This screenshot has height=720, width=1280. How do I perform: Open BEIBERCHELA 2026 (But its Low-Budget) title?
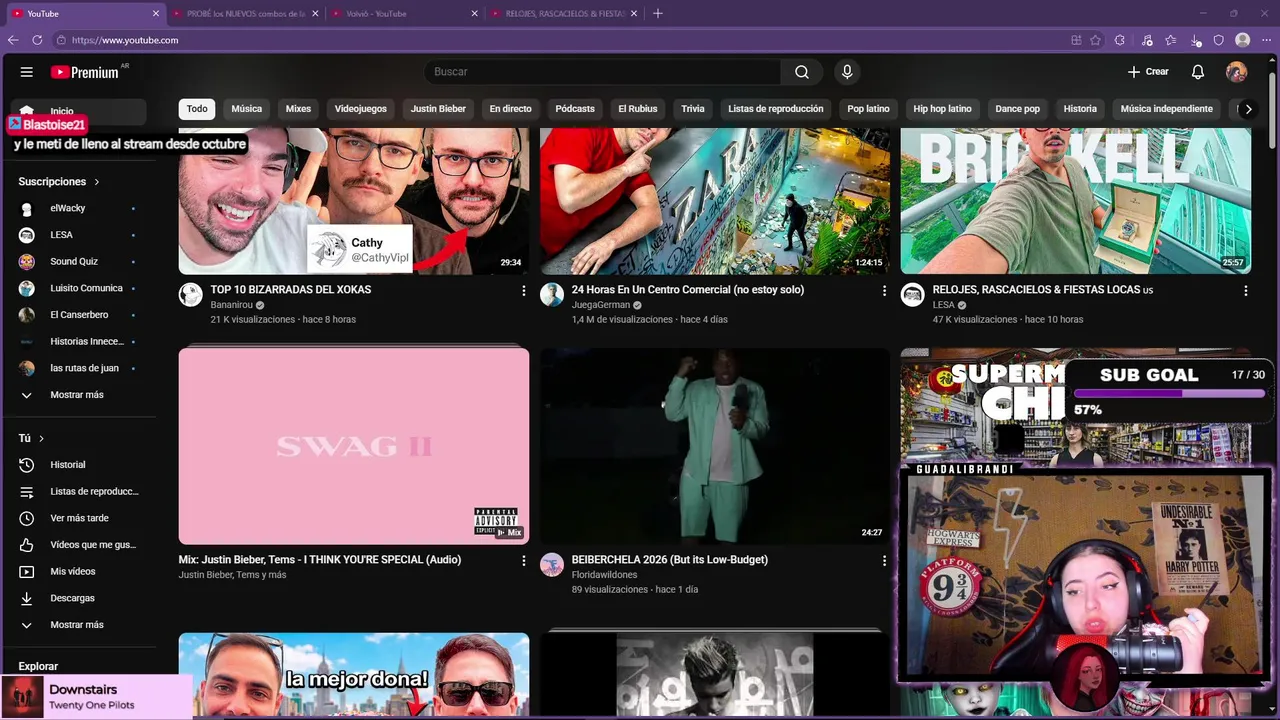(670, 560)
